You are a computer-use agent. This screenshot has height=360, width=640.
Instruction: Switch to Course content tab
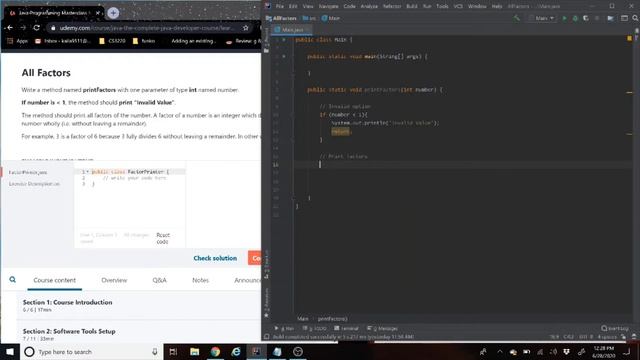[55, 280]
